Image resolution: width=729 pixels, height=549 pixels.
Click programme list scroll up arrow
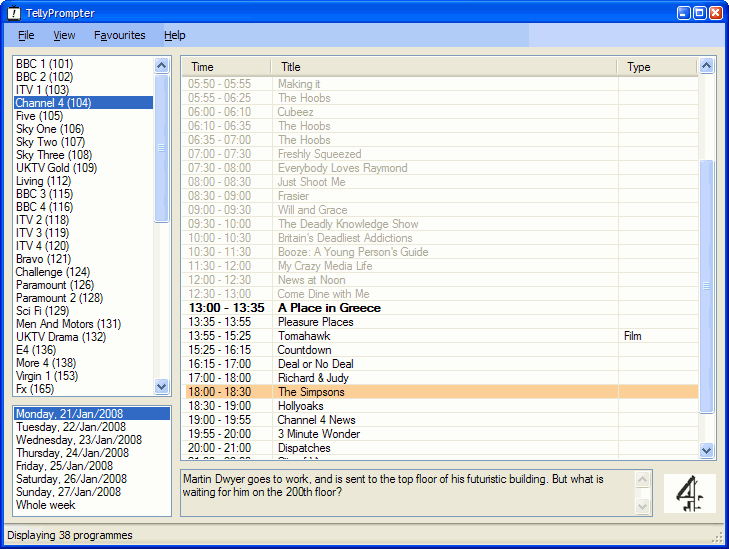[706, 66]
